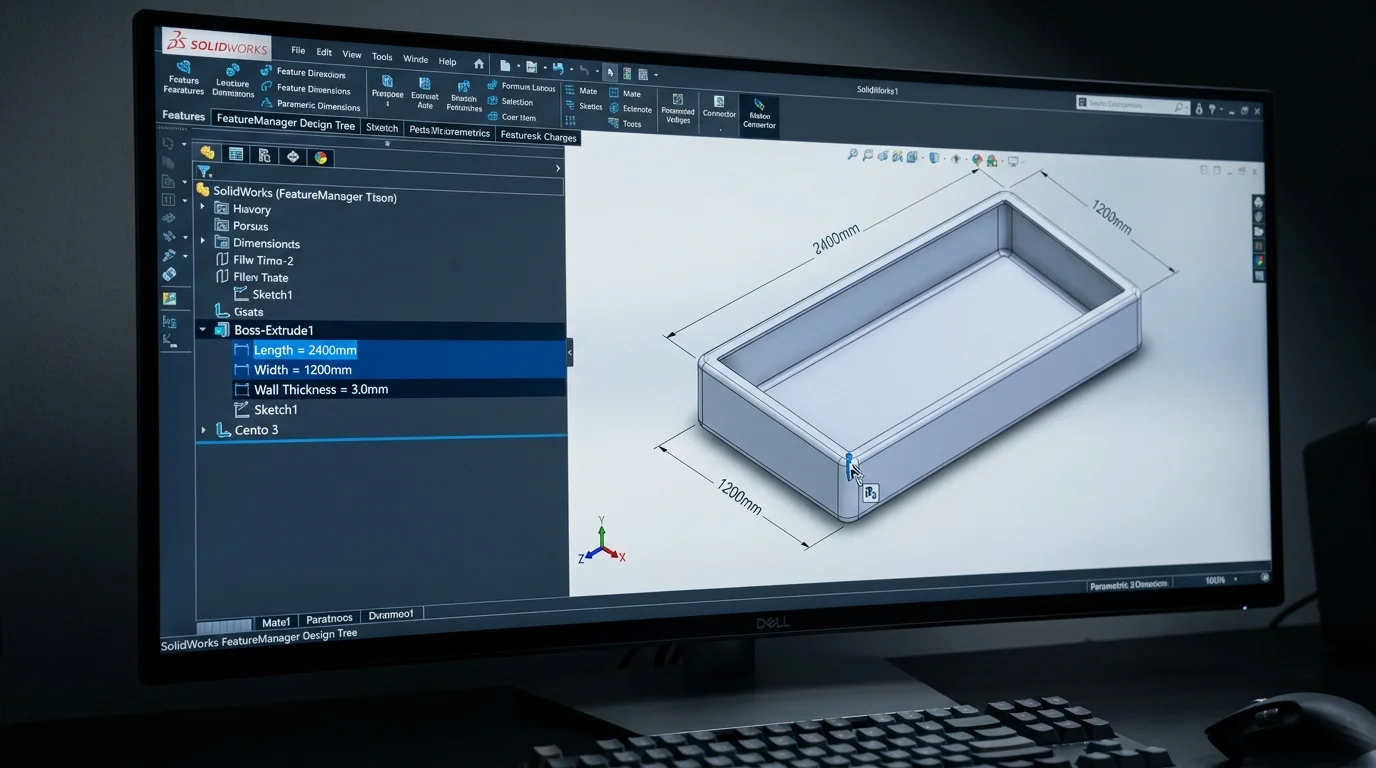Open the View menu
Image resolution: width=1376 pixels, height=768 pixels.
pyautogui.click(x=352, y=54)
